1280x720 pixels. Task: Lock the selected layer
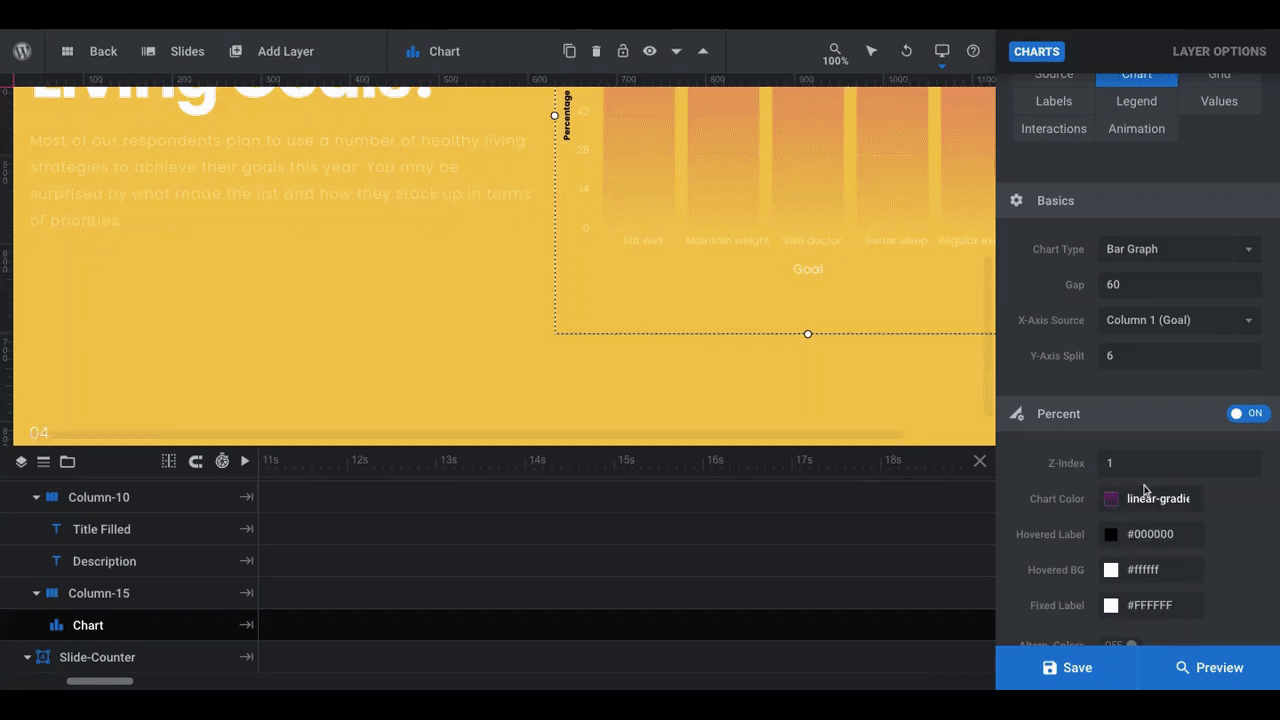click(623, 51)
